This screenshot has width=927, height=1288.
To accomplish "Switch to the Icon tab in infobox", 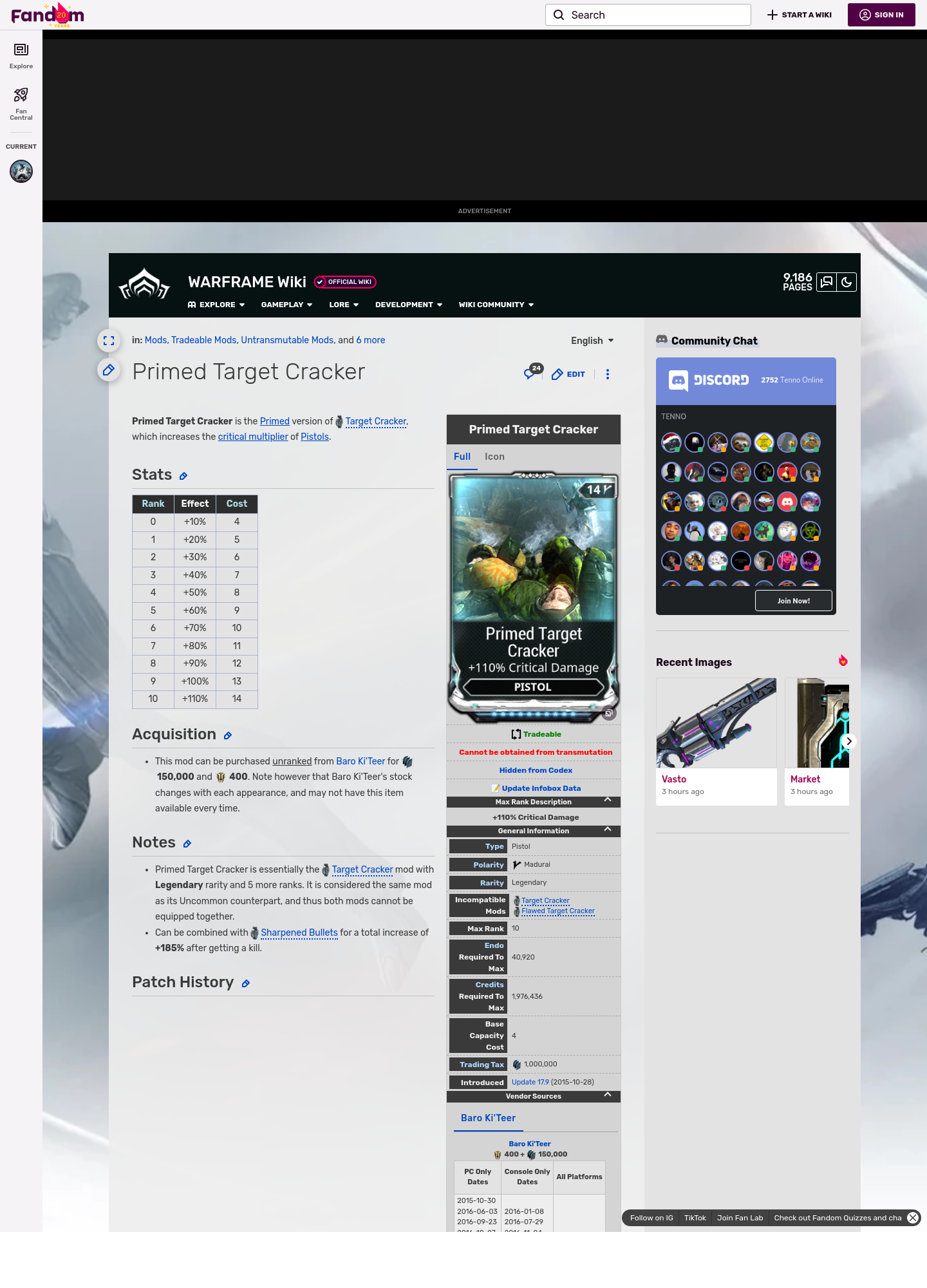I will (x=494, y=457).
